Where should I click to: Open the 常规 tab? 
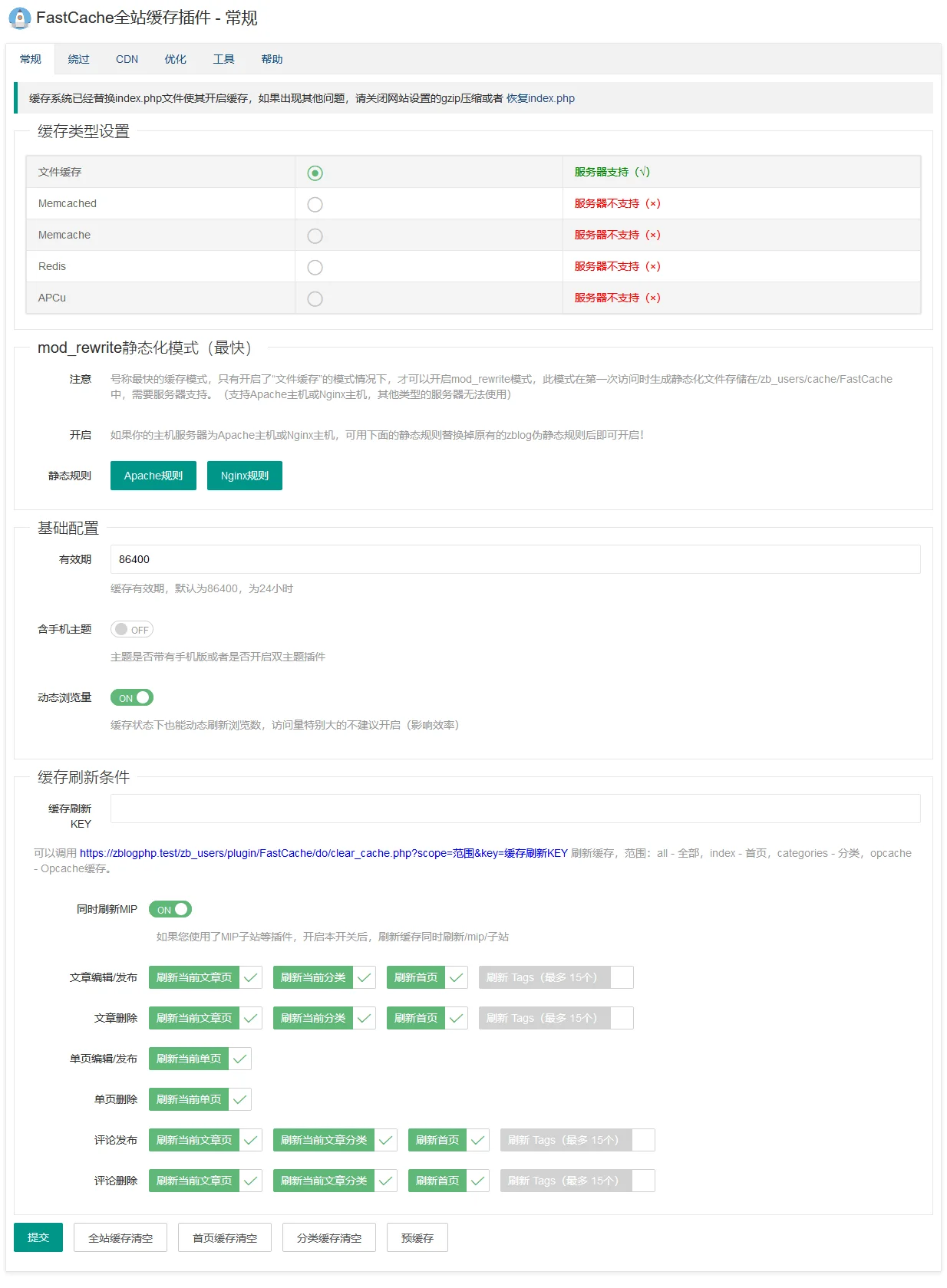pos(31,59)
